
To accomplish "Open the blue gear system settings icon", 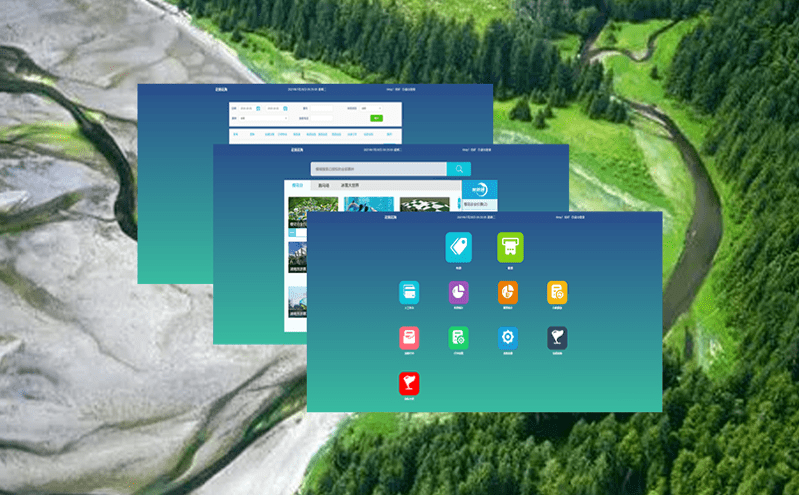I will click(x=508, y=338).
